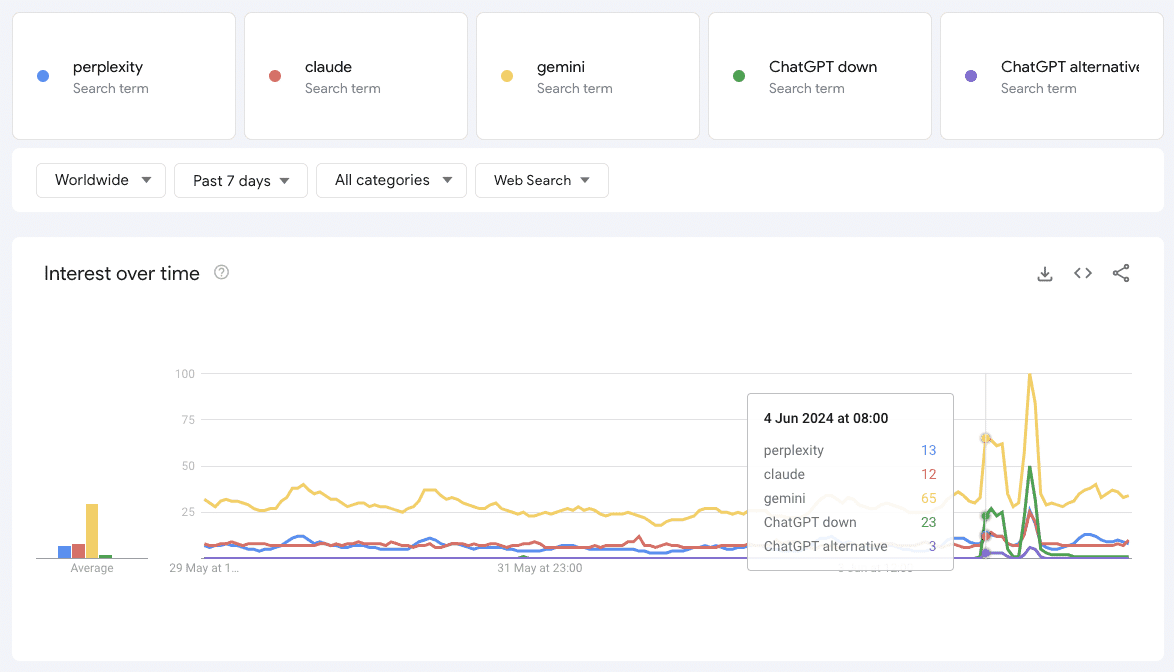Share the Interest over time chart
Image resolution: width=1174 pixels, height=672 pixels.
(1121, 274)
